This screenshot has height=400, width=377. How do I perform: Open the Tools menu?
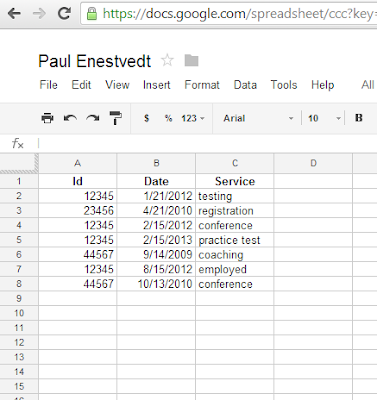[x=284, y=85]
